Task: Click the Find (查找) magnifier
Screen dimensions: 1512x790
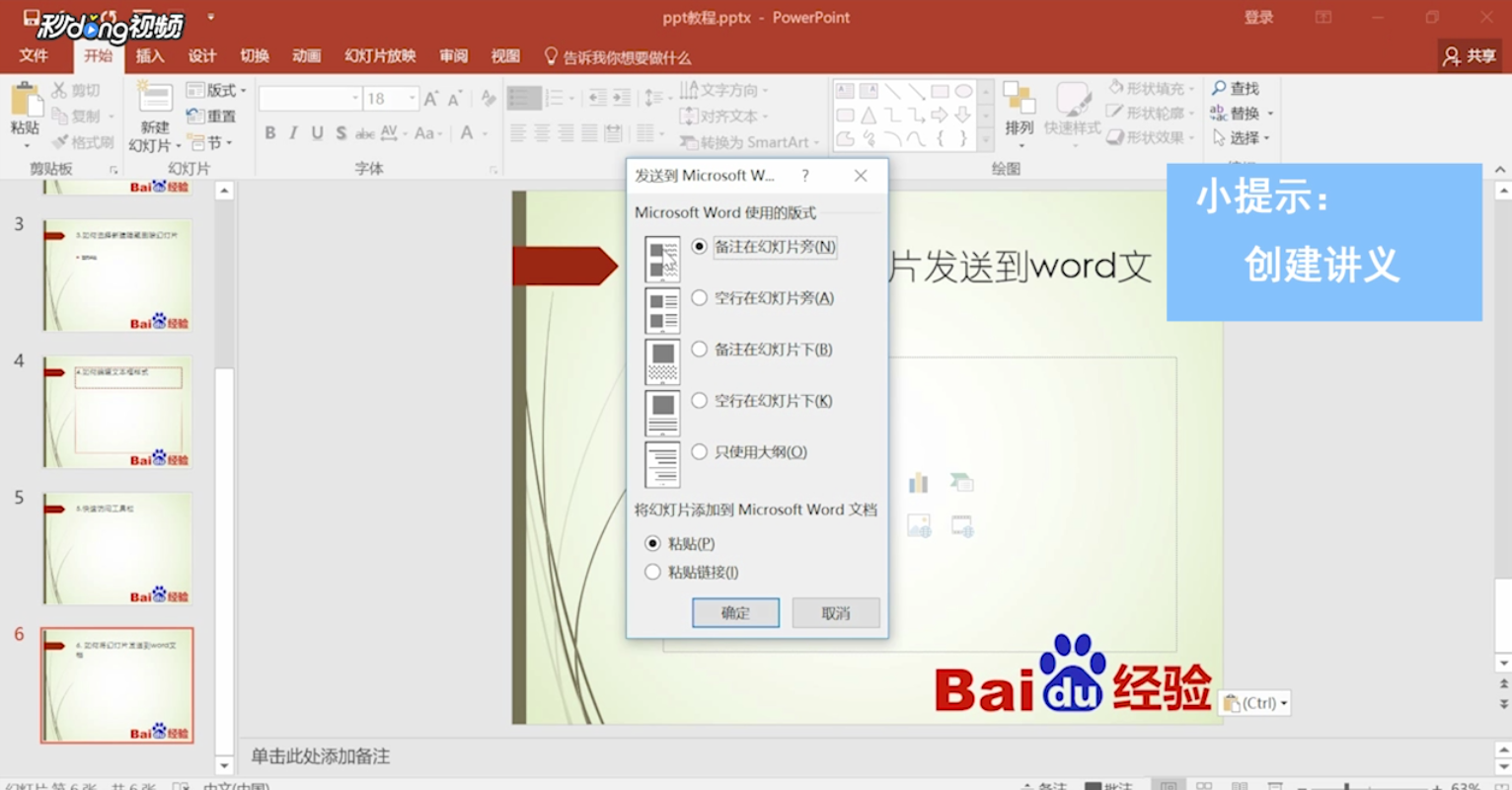Action: click(x=1220, y=88)
